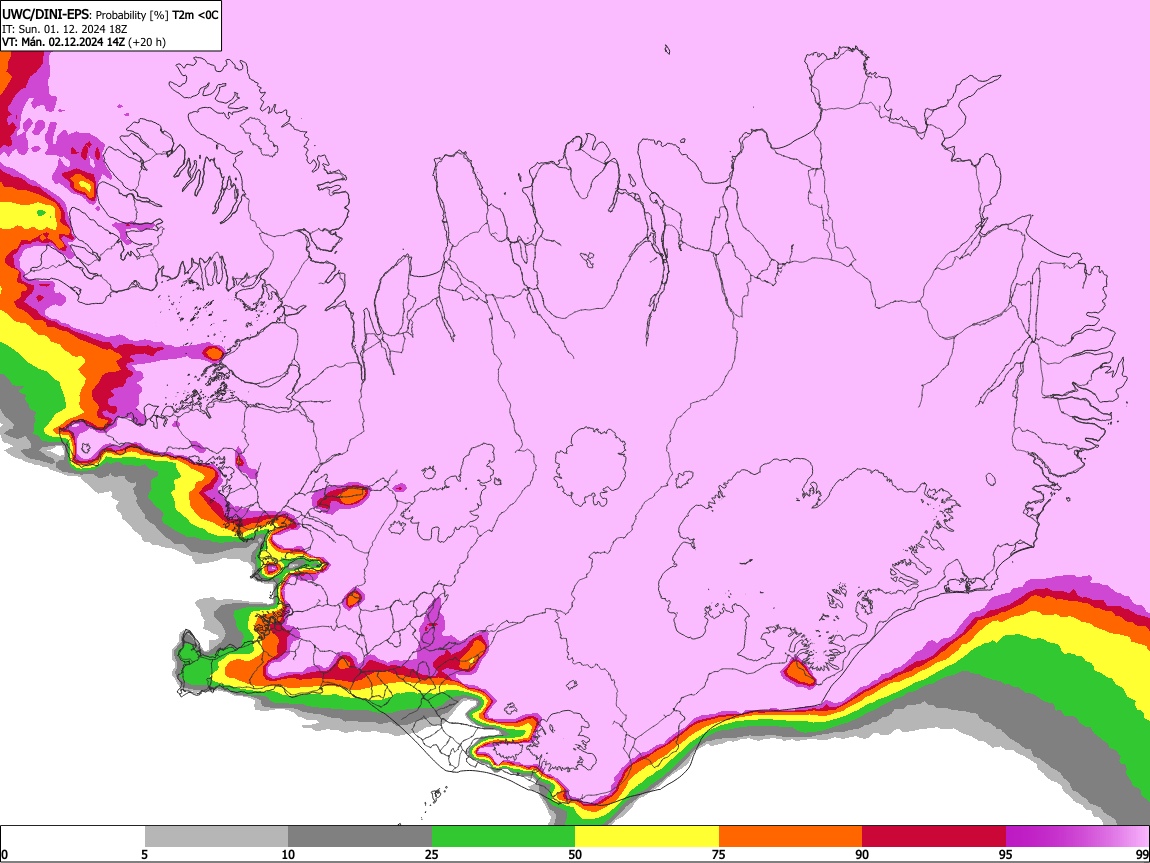Click the legend label 5

tap(144, 855)
